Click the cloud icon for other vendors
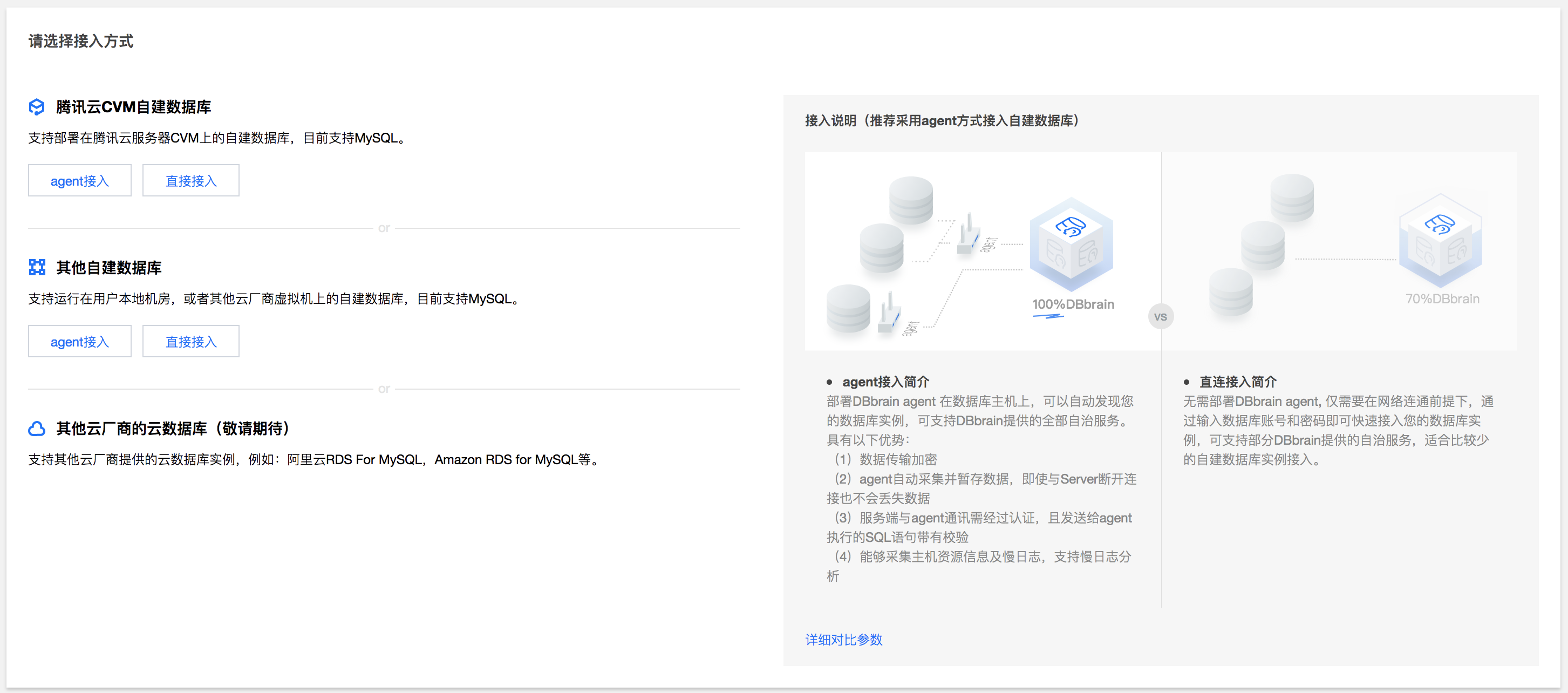The image size is (1568, 693). (37, 429)
